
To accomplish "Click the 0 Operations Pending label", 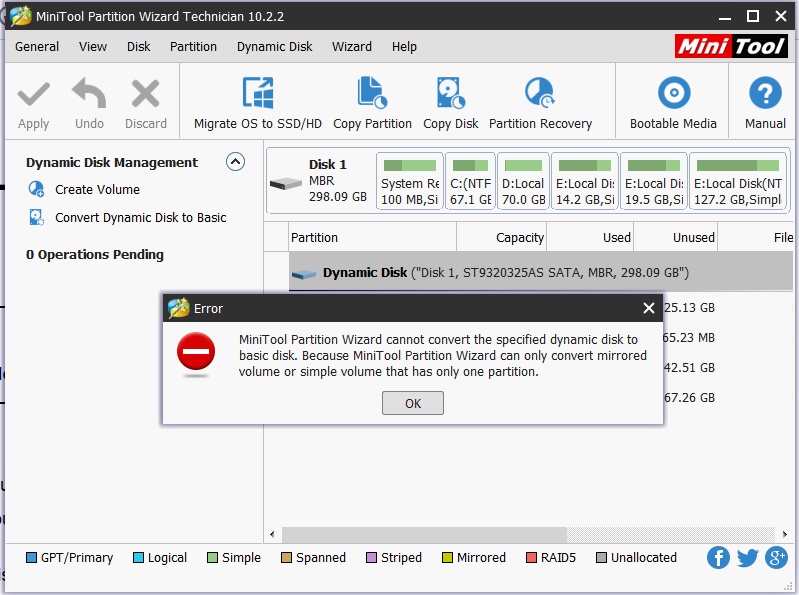I will pyautogui.click(x=95, y=254).
